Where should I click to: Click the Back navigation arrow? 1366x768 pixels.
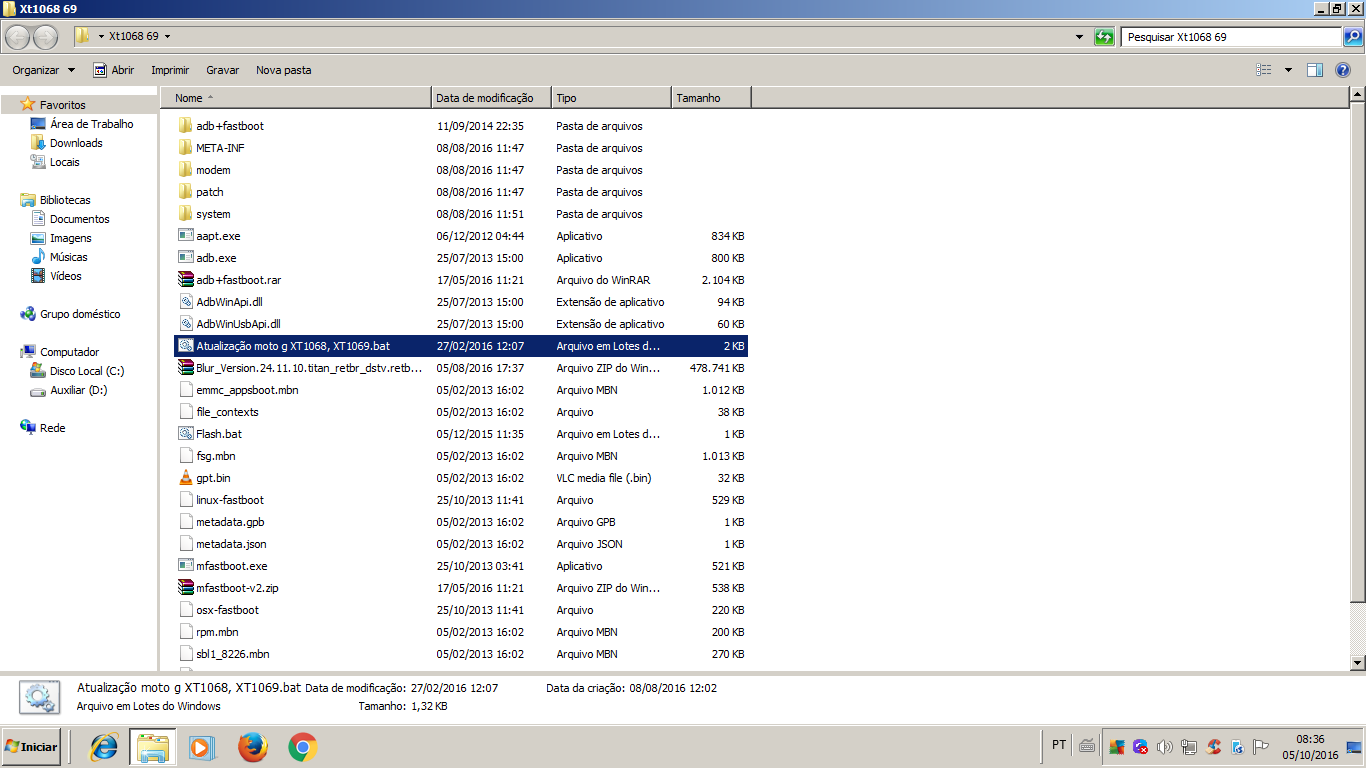(x=17, y=37)
